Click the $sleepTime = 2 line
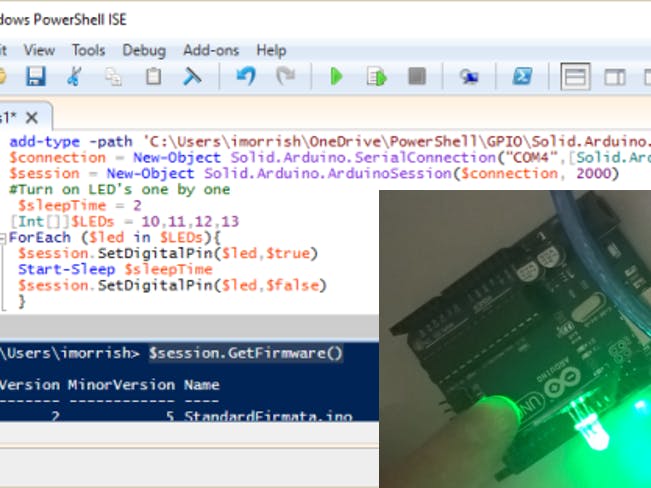651x488 pixels. [x=80, y=206]
